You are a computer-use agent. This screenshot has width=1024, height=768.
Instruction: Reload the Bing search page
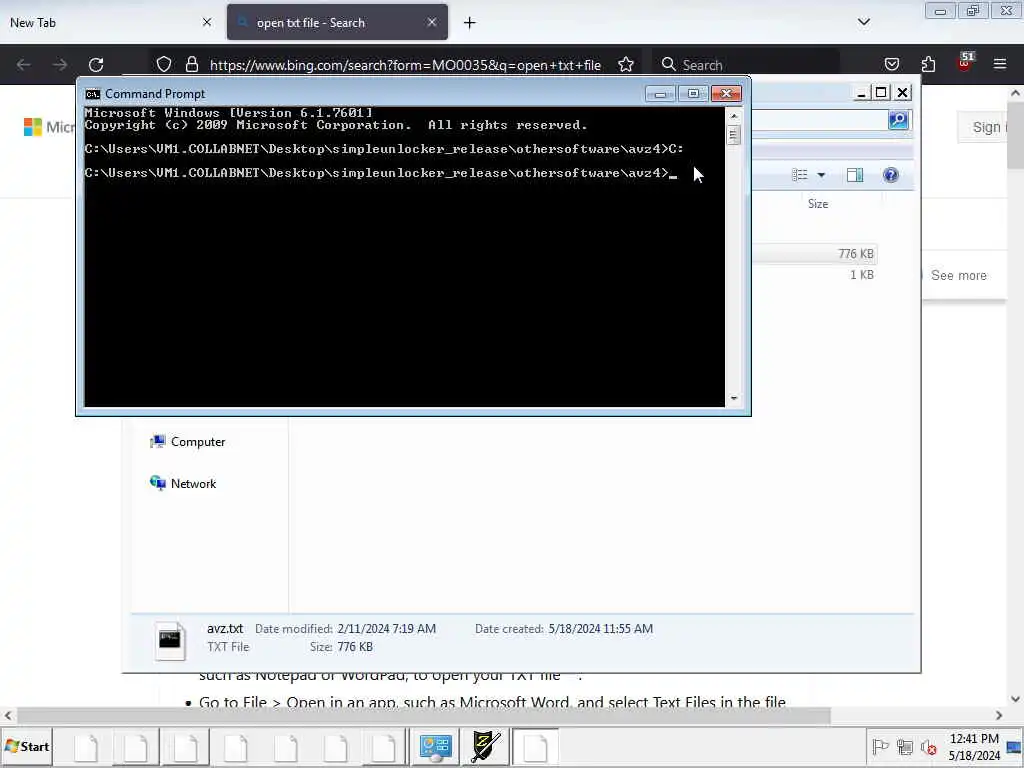pyautogui.click(x=96, y=65)
